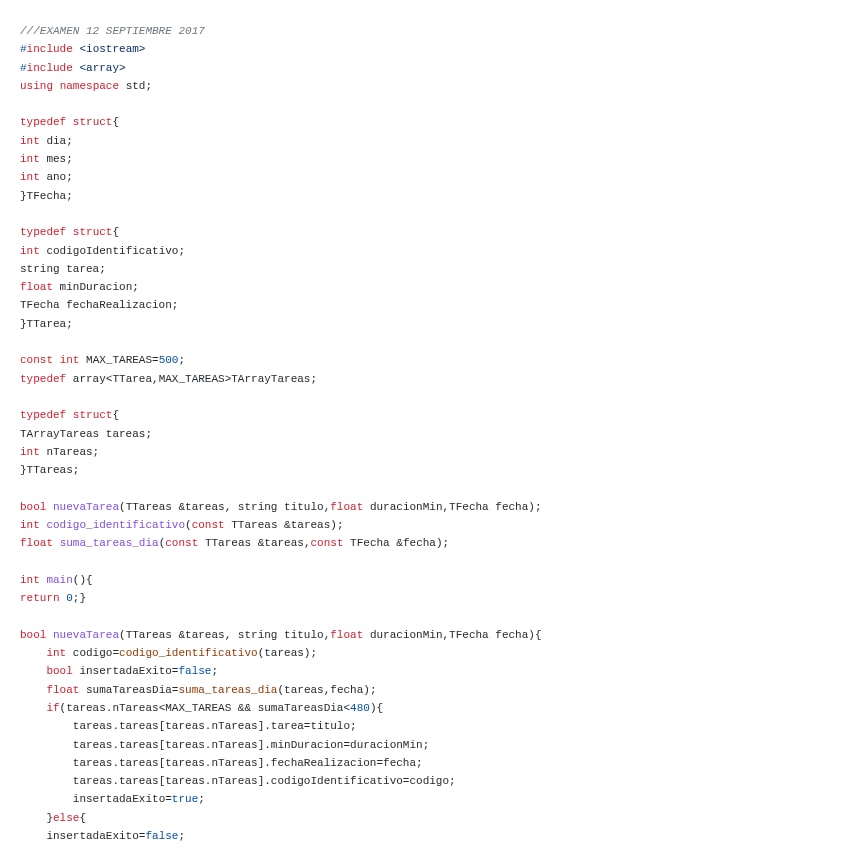
Task: Click the EXAMEN 12 SEPTIEMBRE 2017 comment
Action: 112,31
